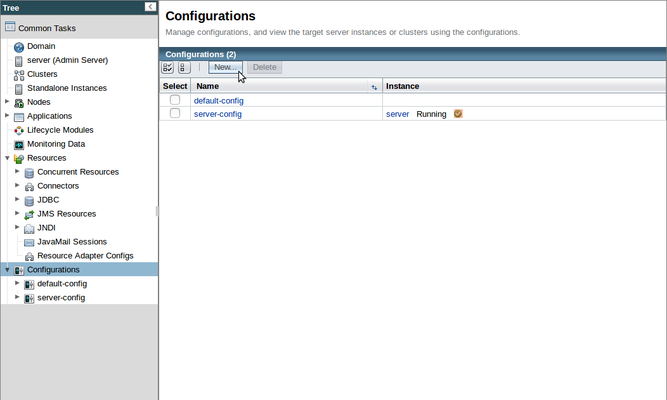Click the JMS Resources icon
This screenshot has width=667, height=400.
29,214
